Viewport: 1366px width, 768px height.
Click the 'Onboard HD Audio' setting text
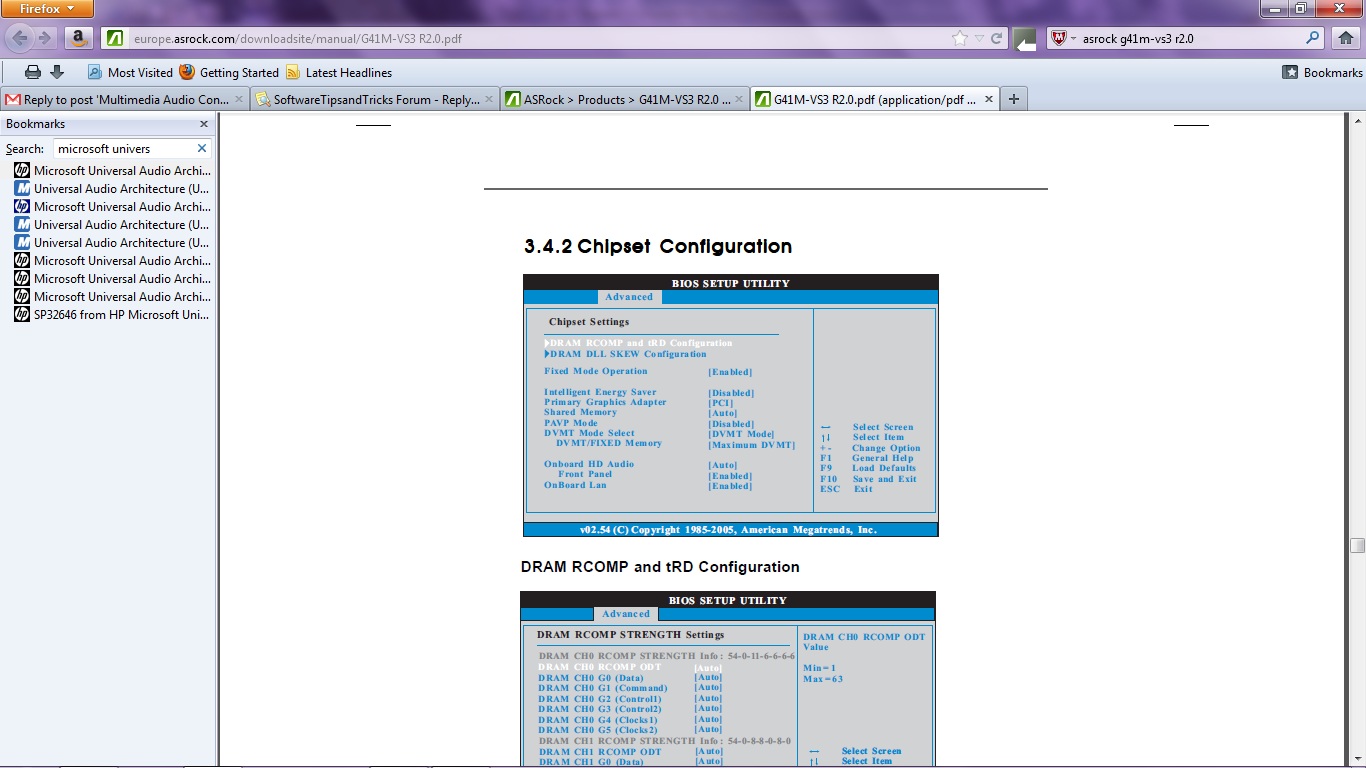click(589, 464)
